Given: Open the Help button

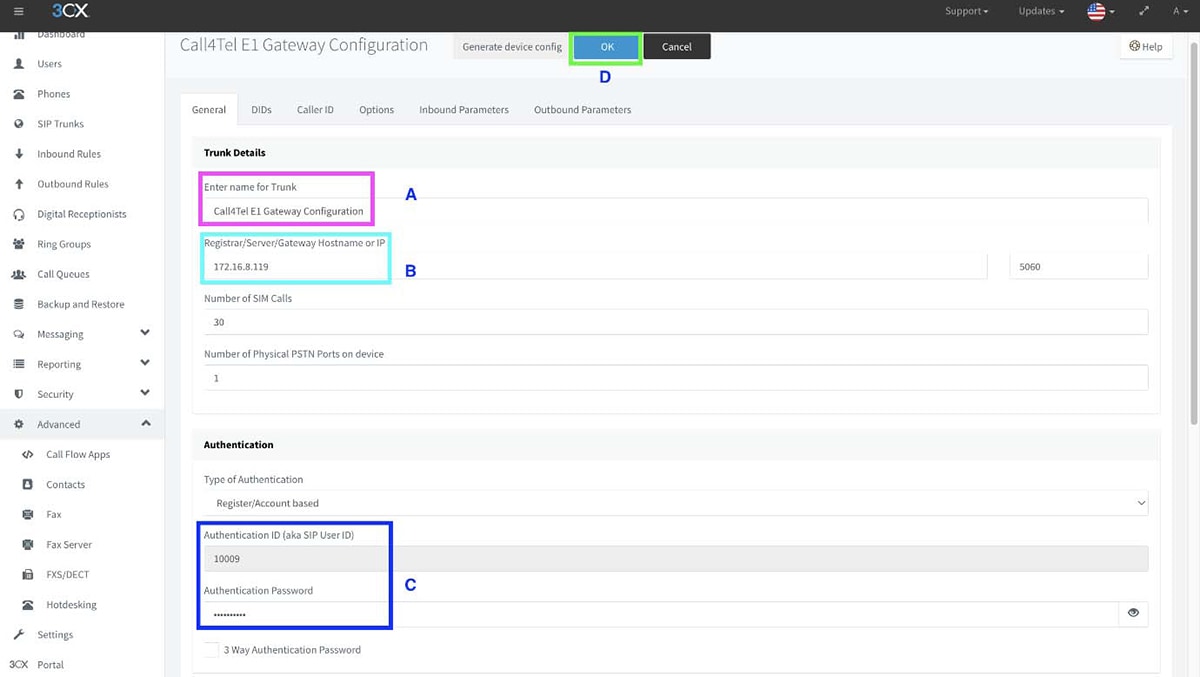Looking at the screenshot, I should click(1146, 46).
